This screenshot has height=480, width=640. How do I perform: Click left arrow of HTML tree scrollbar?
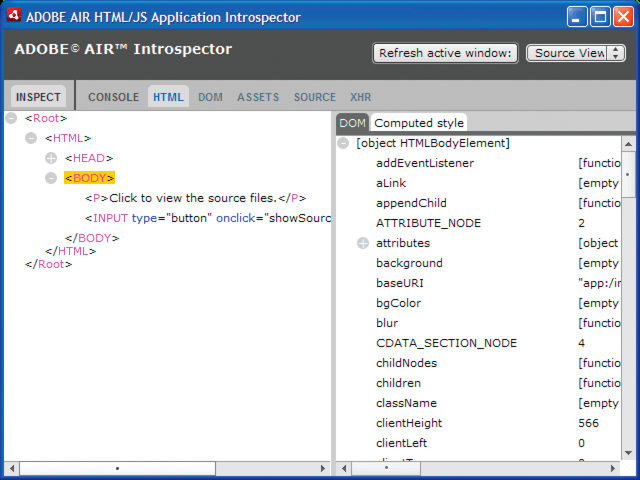tap(12, 468)
